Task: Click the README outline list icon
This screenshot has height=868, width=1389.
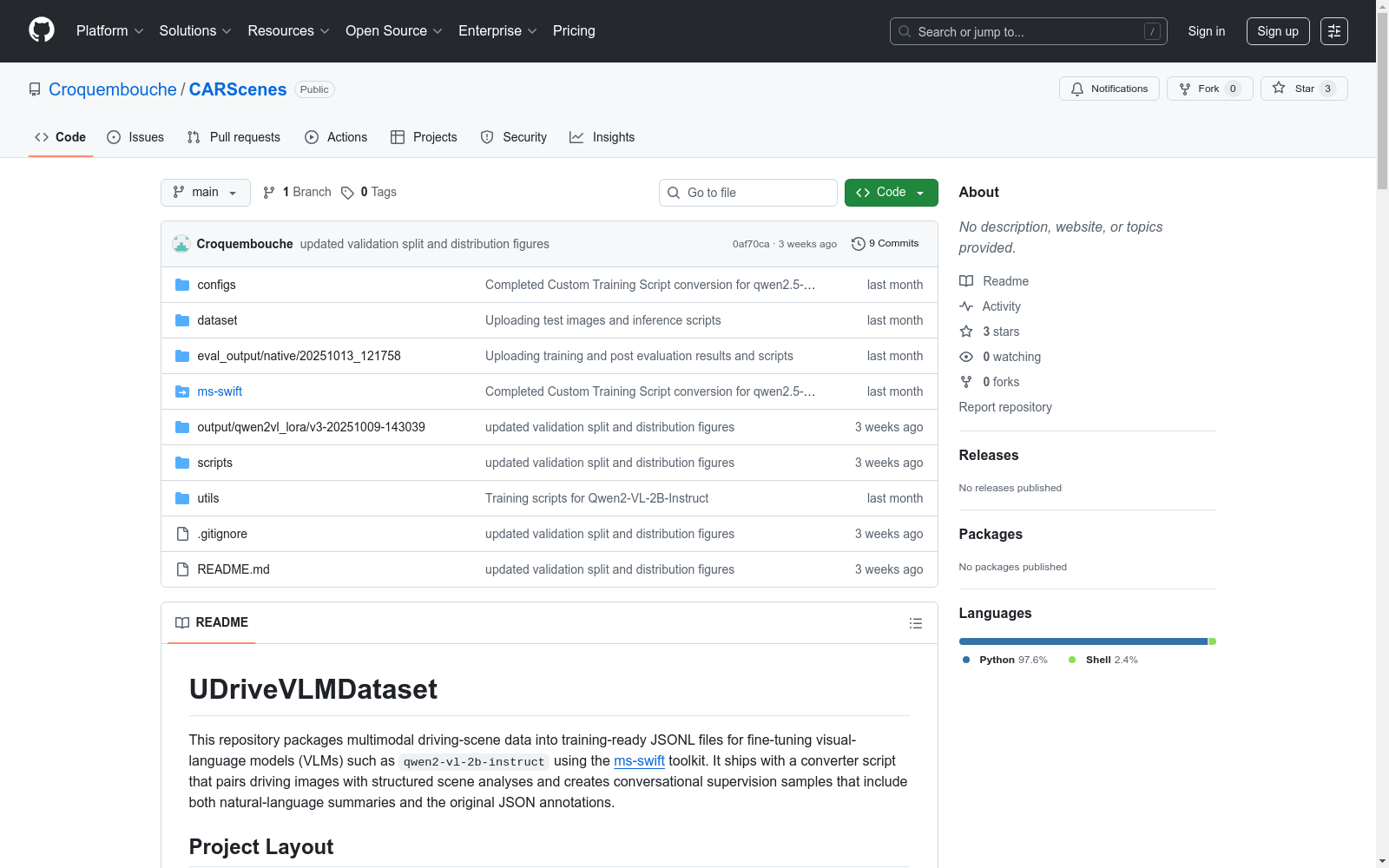Action: (915, 623)
